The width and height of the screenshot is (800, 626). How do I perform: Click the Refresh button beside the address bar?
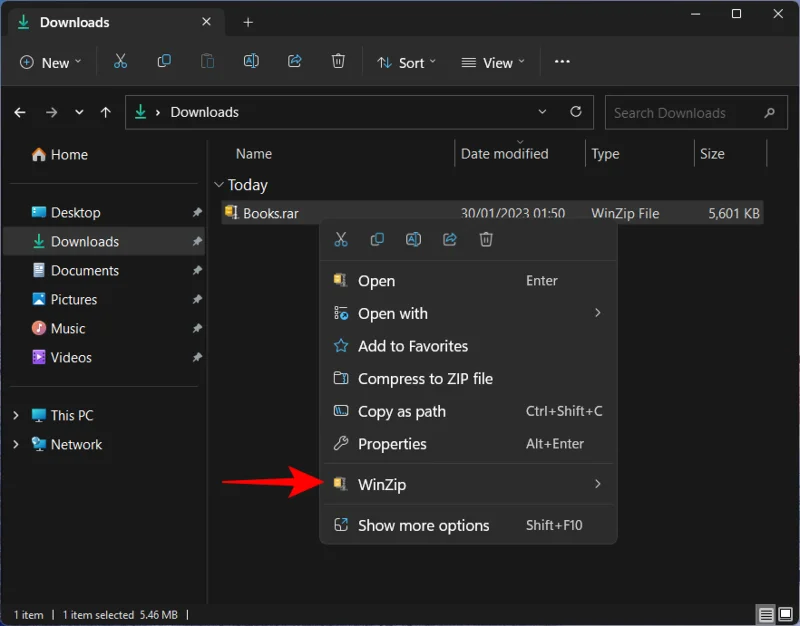click(x=575, y=113)
